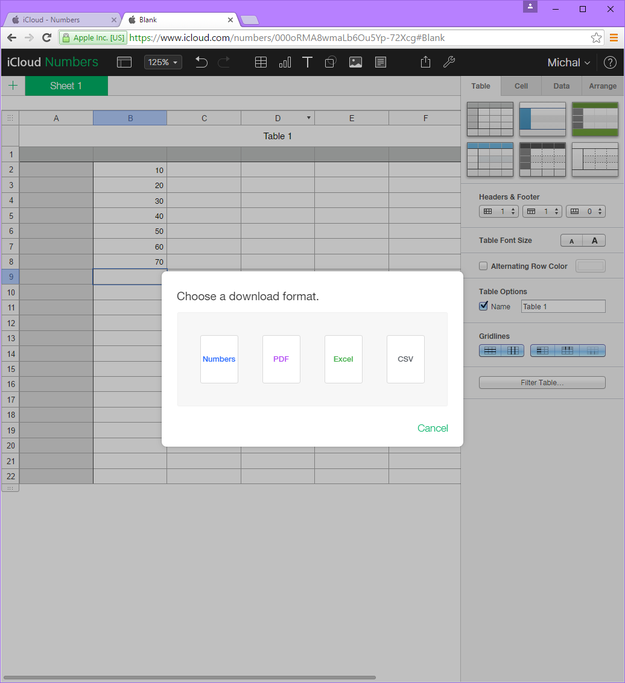The height and width of the screenshot is (683, 625).
Task: Cancel the download format dialog
Action: pyautogui.click(x=432, y=428)
